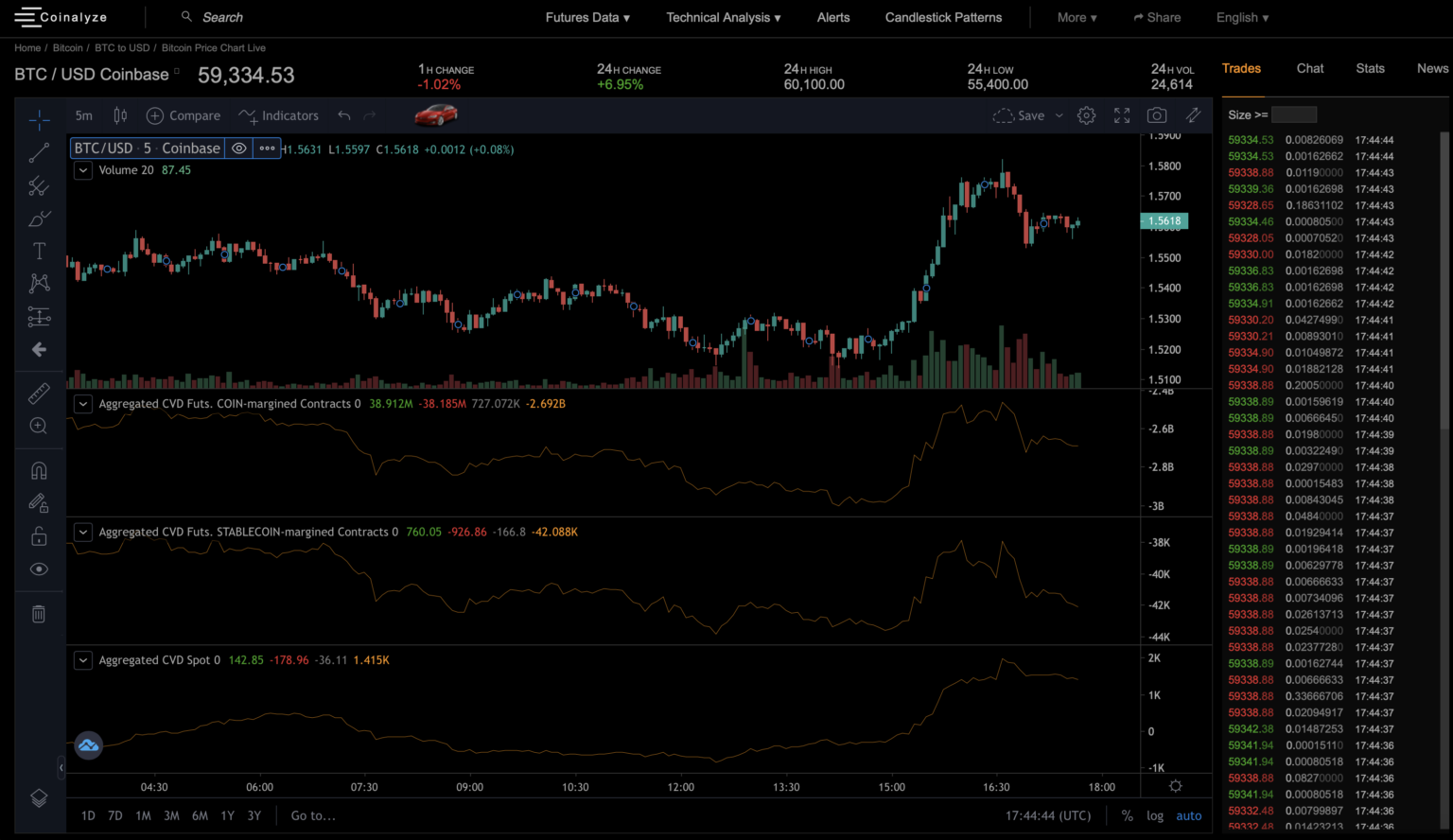The height and width of the screenshot is (840, 1453).
Task: Open the English language dropdown
Action: click(x=1242, y=17)
